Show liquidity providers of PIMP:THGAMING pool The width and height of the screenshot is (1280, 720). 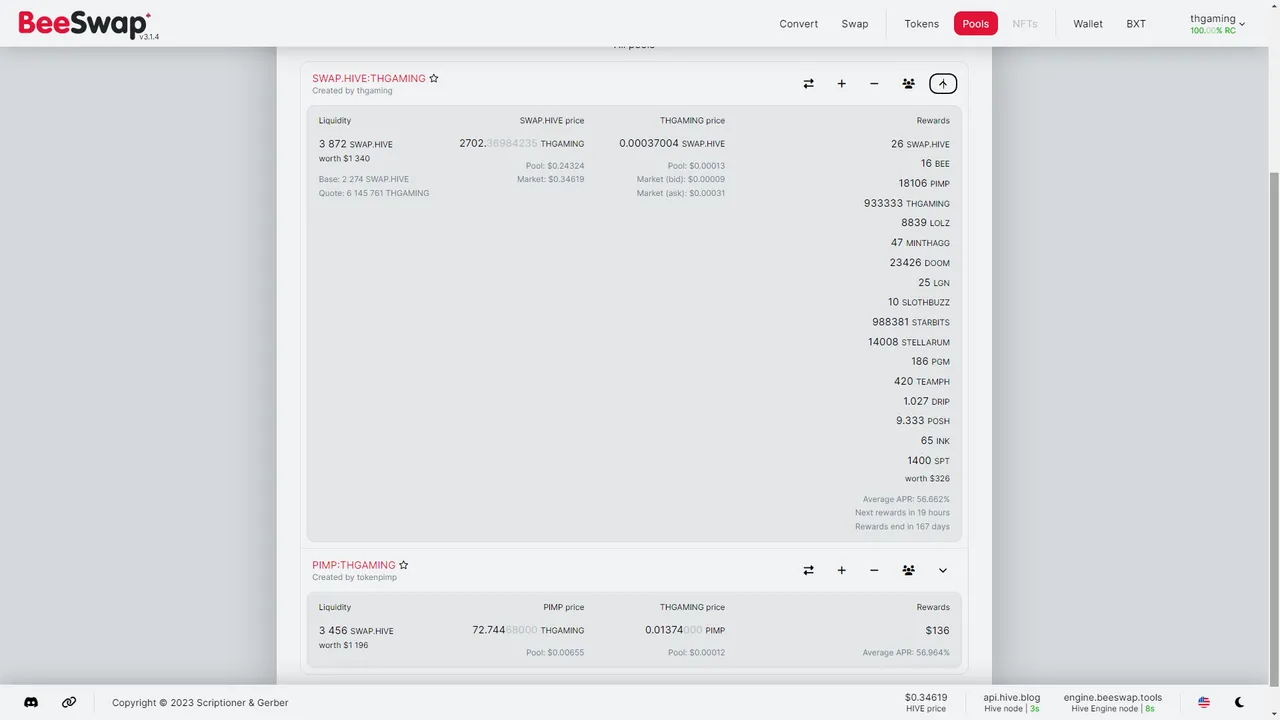[908, 570]
